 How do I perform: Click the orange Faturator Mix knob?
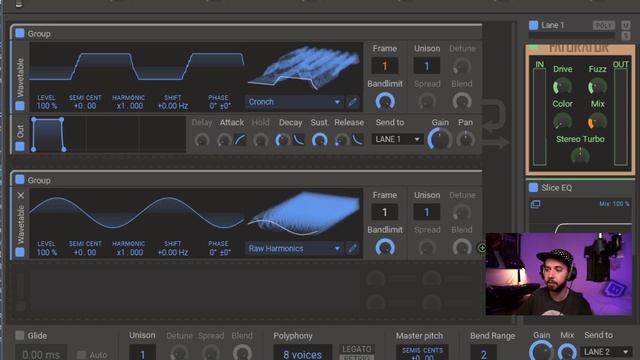pos(597,121)
